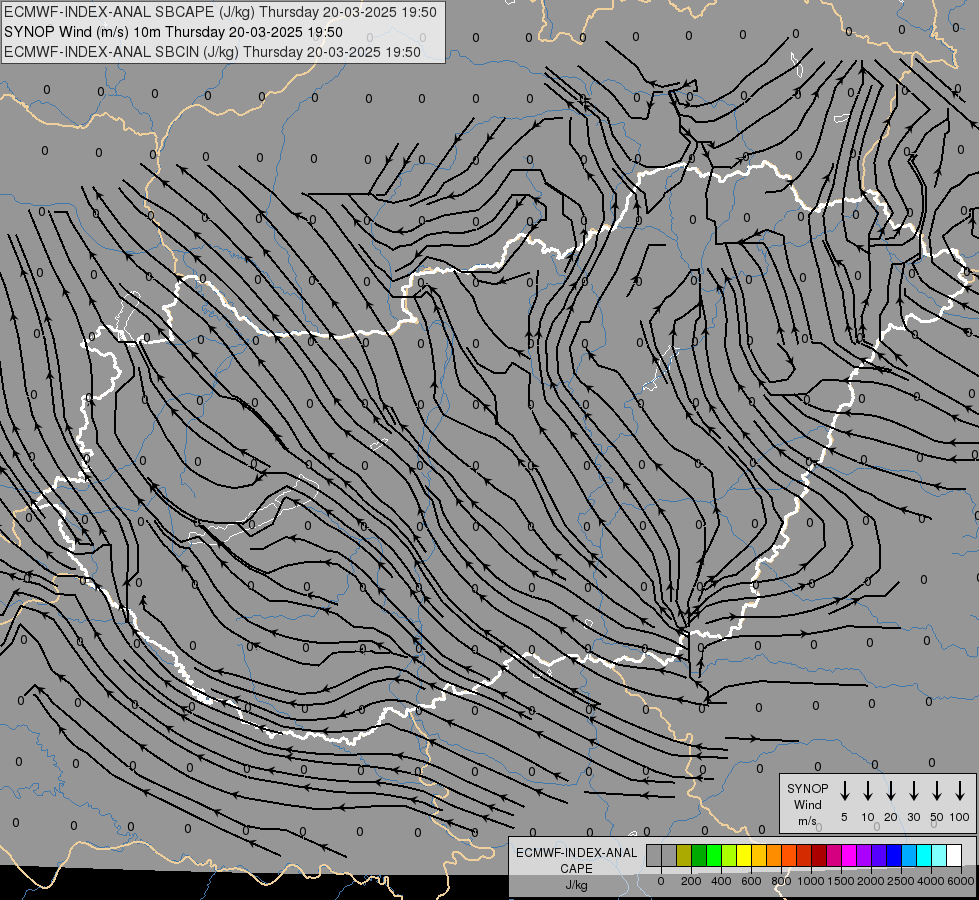Select the olive swatch in the CAPE scale
This screenshot has height=900, width=979.
pyautogui.click(x=684, y=855)
